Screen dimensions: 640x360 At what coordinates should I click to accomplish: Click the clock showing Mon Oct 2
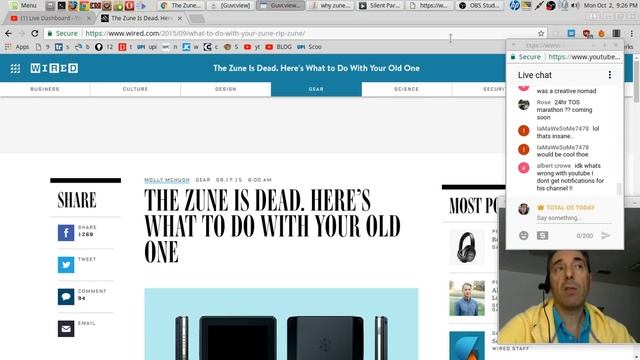coord(611,5)
